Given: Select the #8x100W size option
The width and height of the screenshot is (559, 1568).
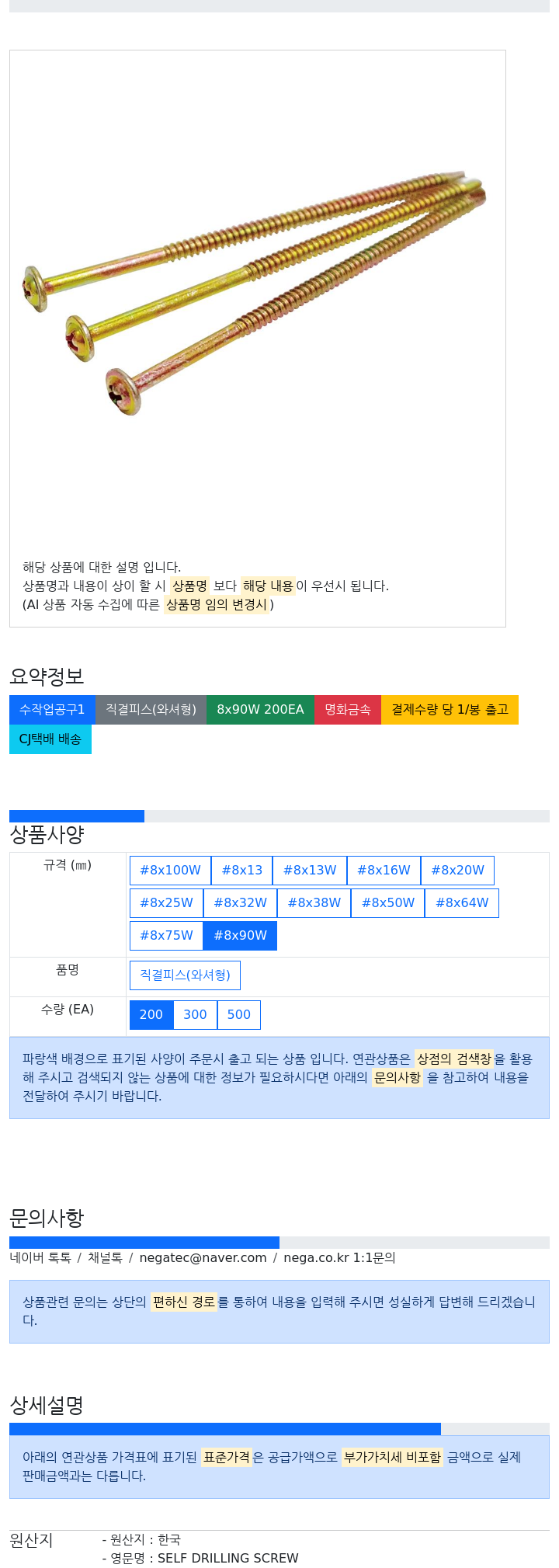Looking at the screenshot, I should point(170,871).
